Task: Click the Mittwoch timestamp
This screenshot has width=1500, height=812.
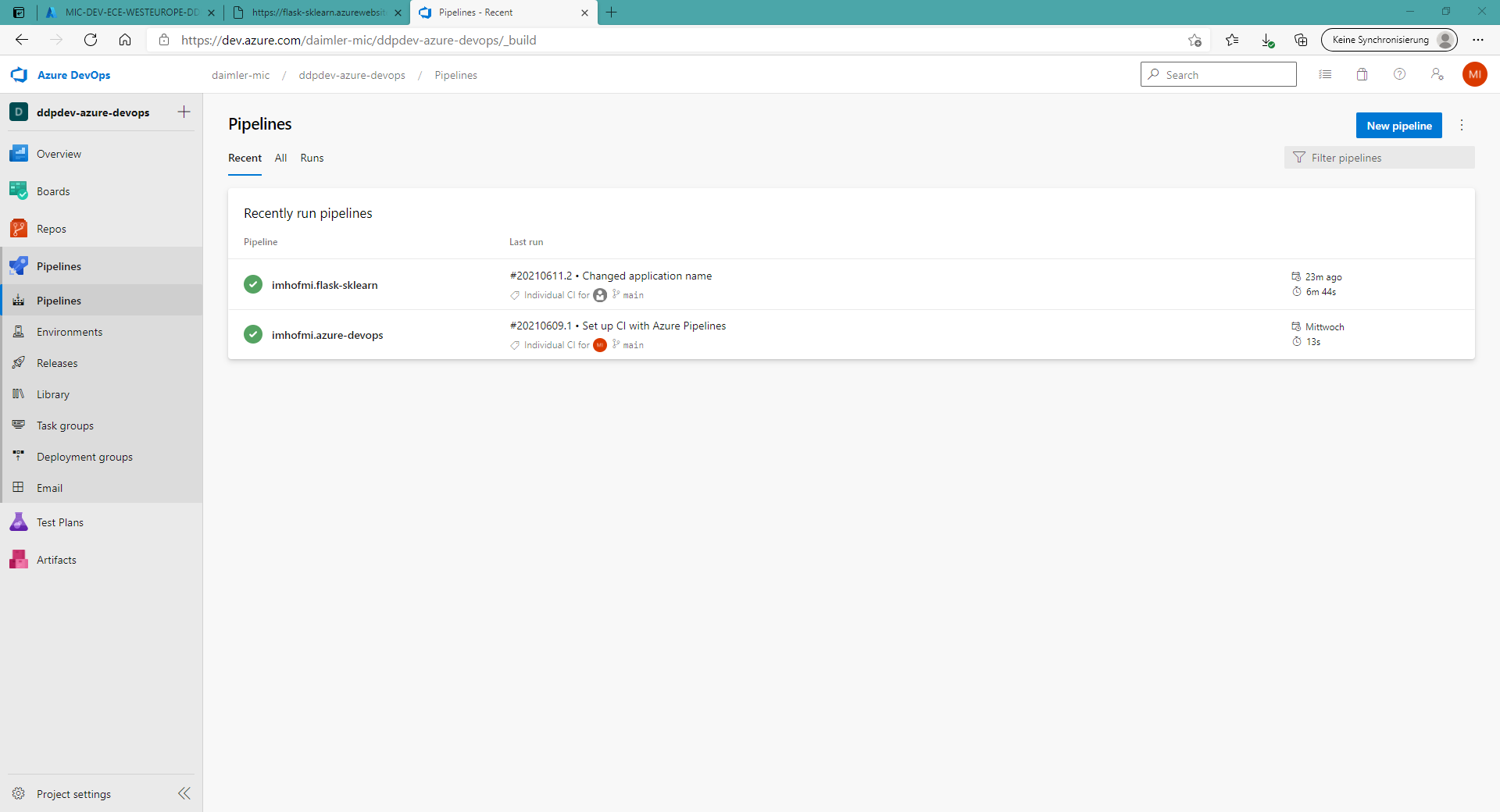Action: pos(1325,327)
